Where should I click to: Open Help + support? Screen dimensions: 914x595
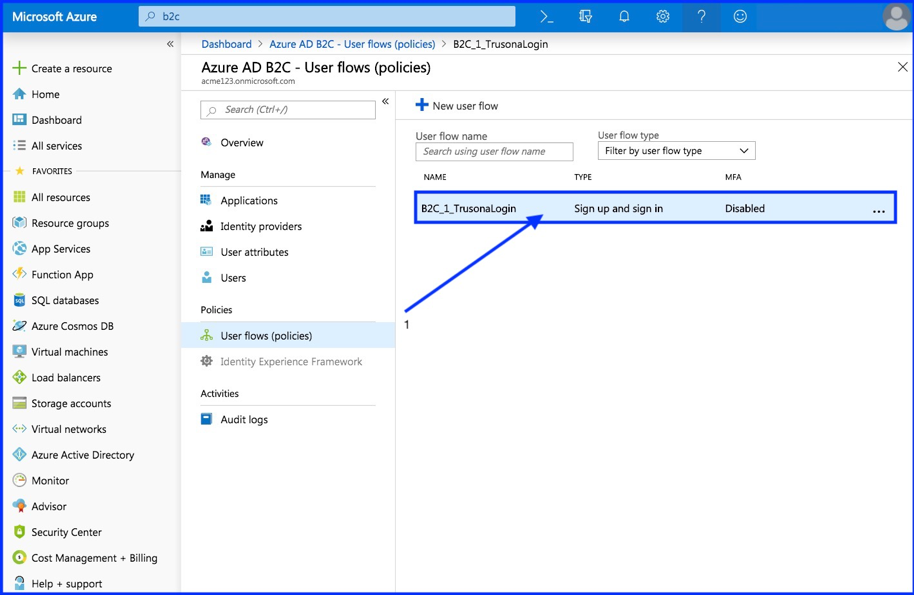[x=66, y=583]
